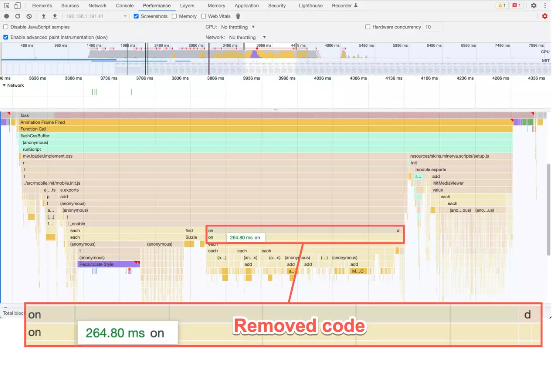Click the Animation Frame Fired bar
The height and width of the screenshot is (367, 554).
pyautogui.click(x=265, y=122)
